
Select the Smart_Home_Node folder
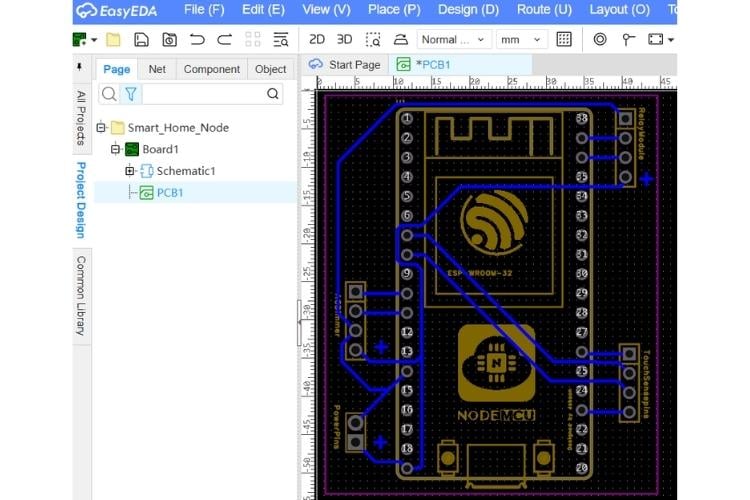tap(170, 128)
